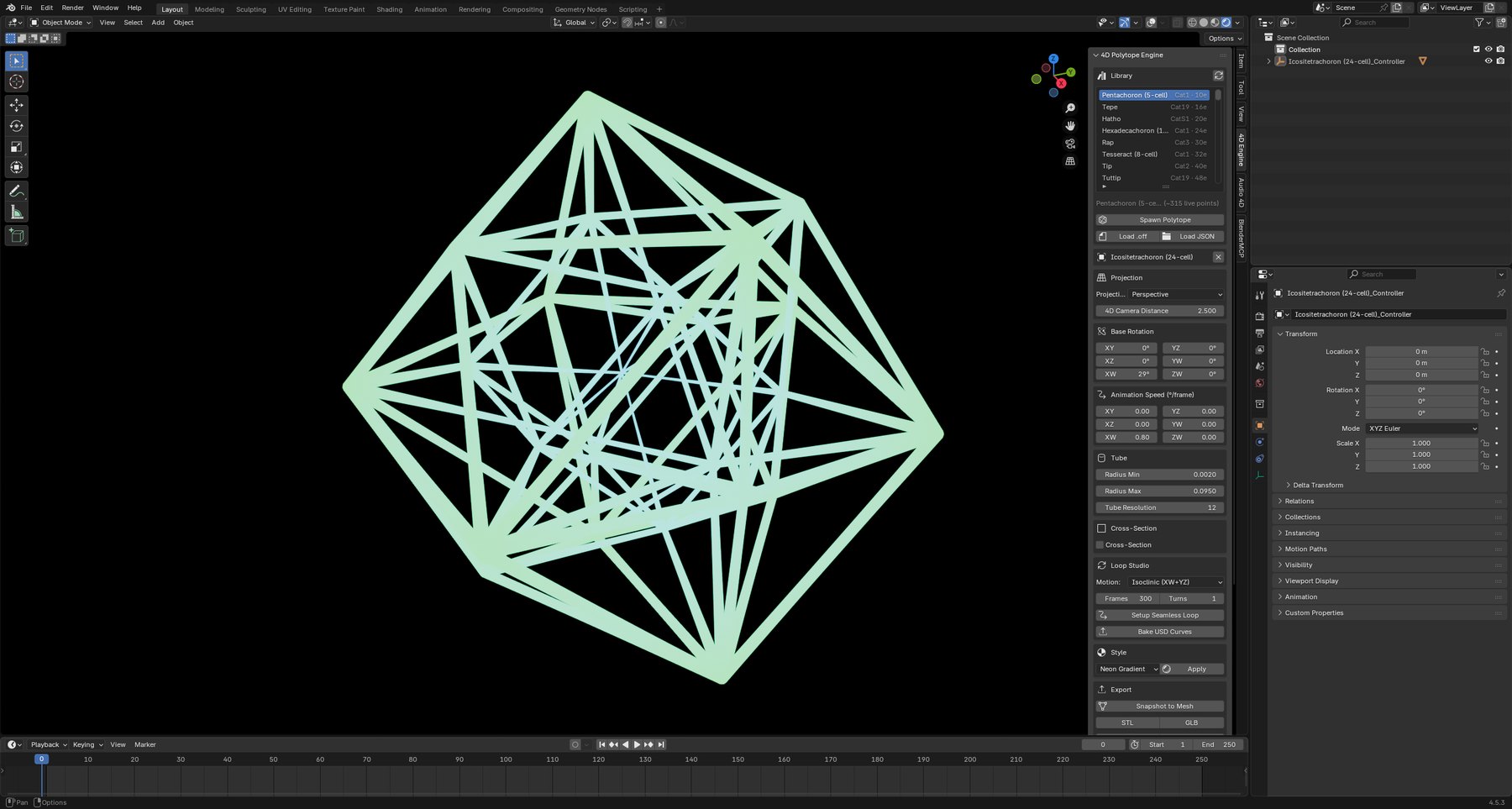Switch to Geometry Nodes workspace tab

pyautogui.click(x=580, y=9)
